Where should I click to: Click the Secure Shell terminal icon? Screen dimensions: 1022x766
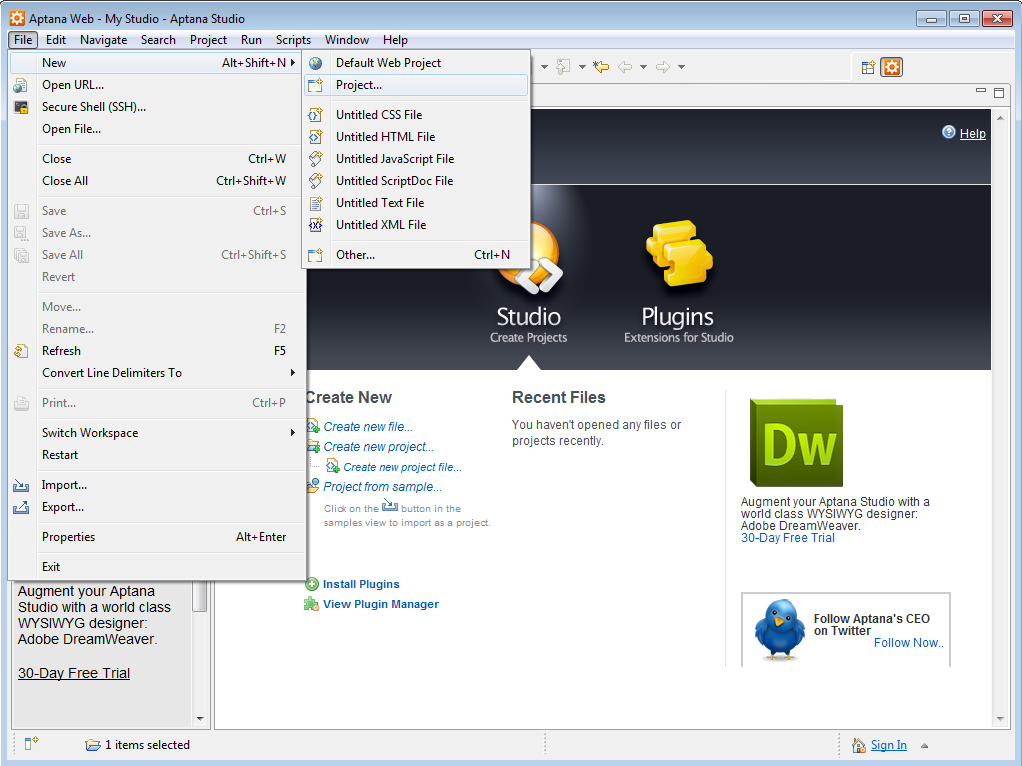pyautogui.click(x=21, y=107)
